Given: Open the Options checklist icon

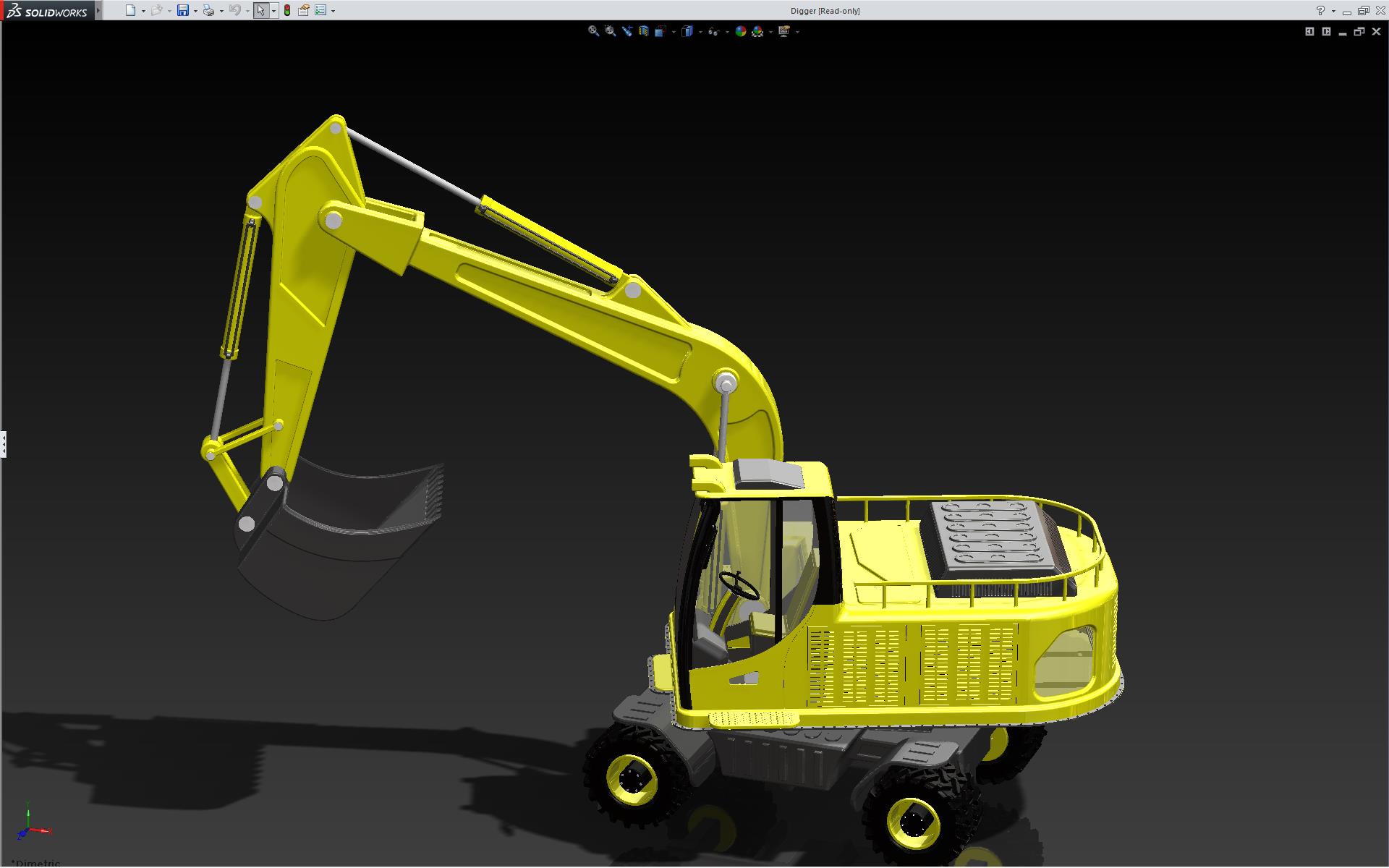Looking at the screenshot, I should point(320,10).
